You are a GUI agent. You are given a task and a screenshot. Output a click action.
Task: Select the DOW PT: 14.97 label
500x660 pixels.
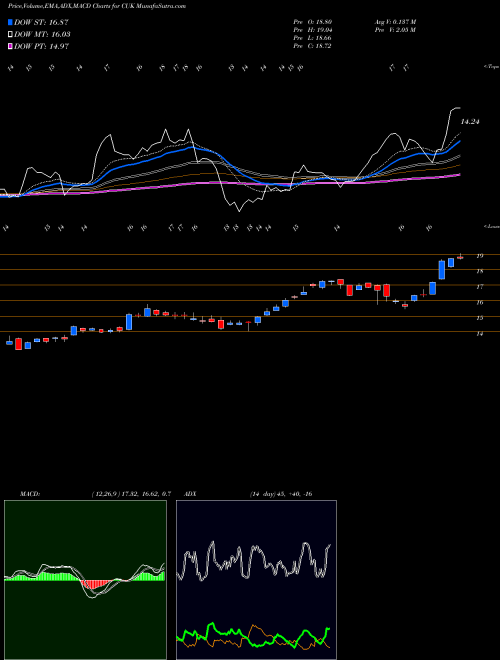(41, 46)
